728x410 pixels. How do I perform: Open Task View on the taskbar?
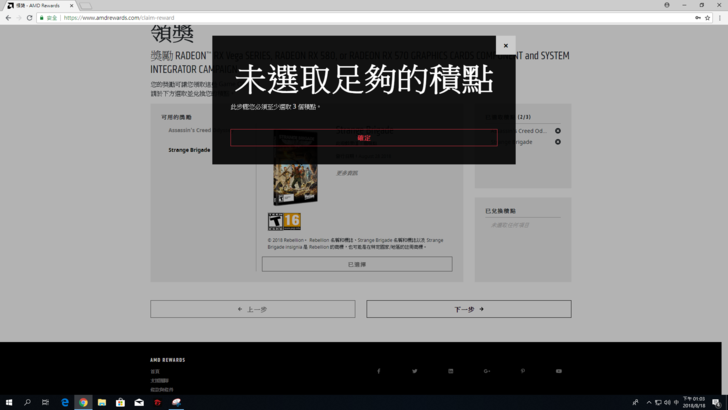[x=45, y=403]
